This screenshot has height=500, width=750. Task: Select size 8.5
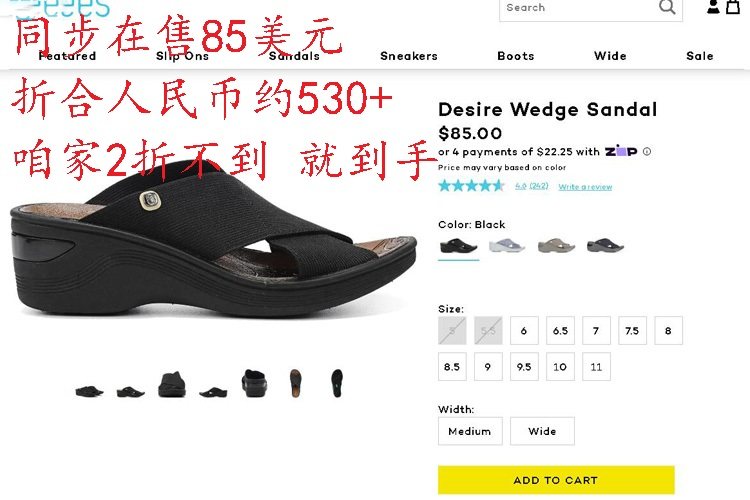pos(452,367)
